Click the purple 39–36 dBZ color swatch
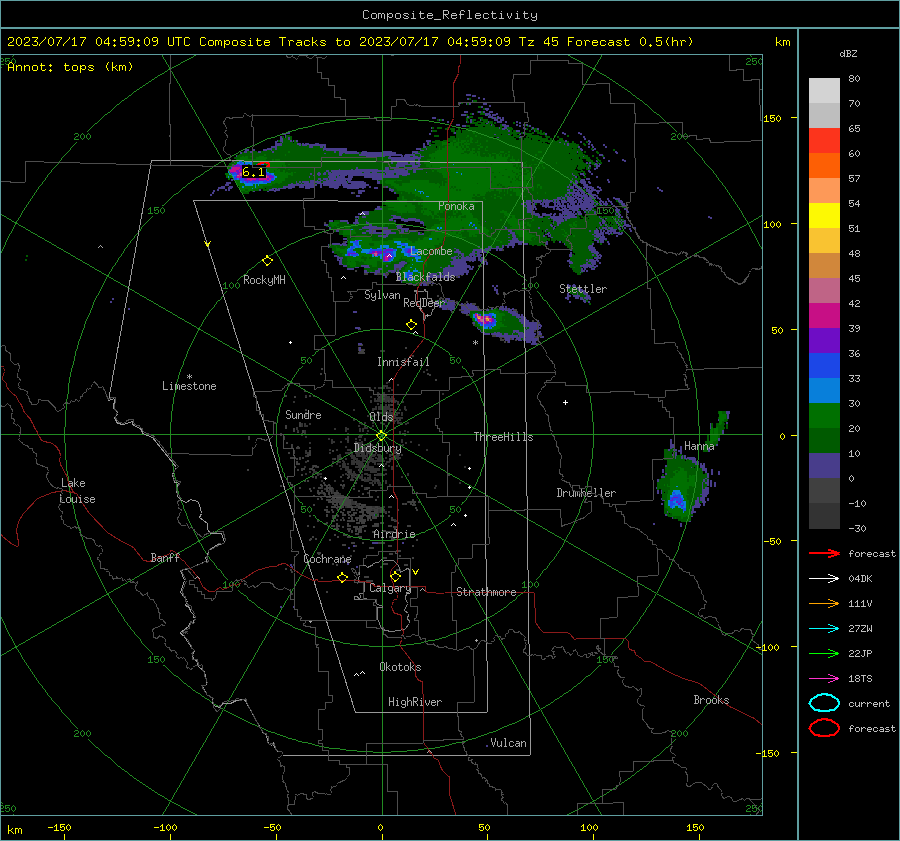This screenshot has height=841, width=900. 824,341
